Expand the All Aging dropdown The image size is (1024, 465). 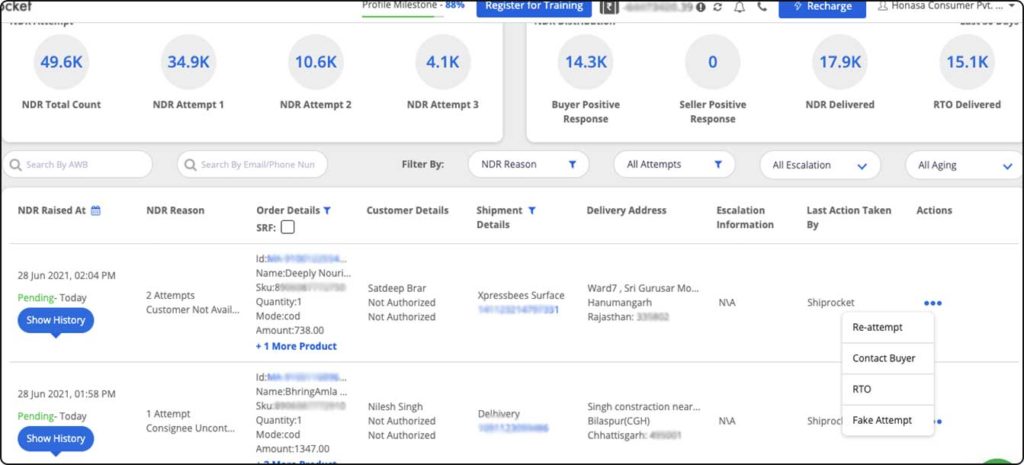click(964, 165)
